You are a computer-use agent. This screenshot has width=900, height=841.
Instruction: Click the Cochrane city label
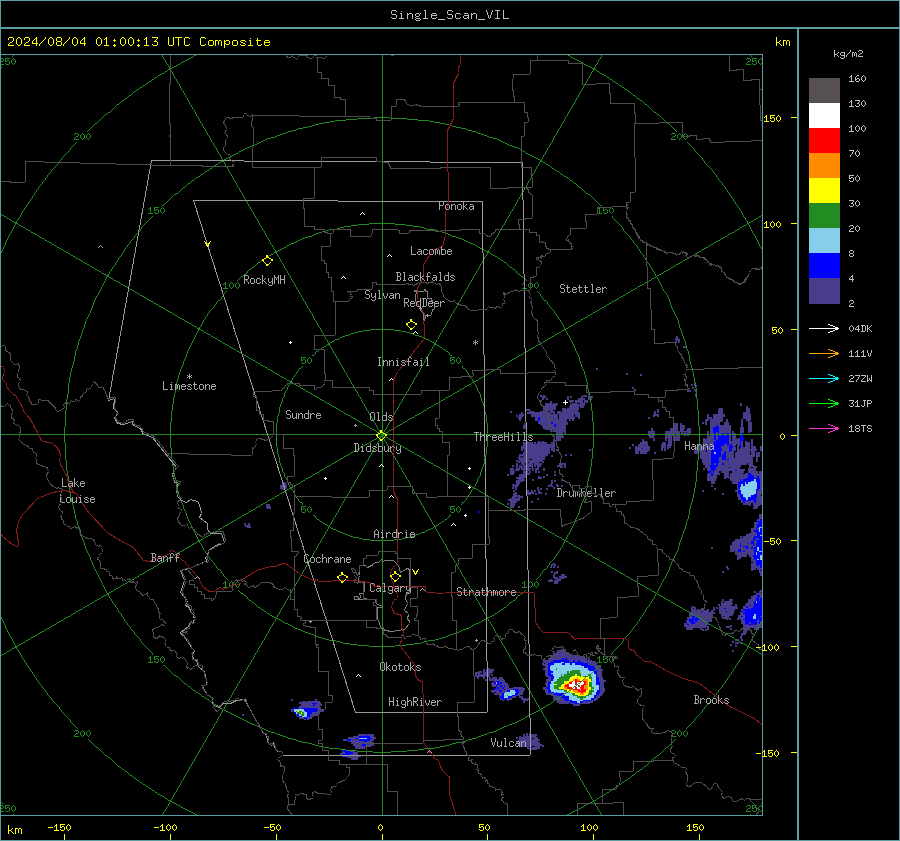pos(327,559)
